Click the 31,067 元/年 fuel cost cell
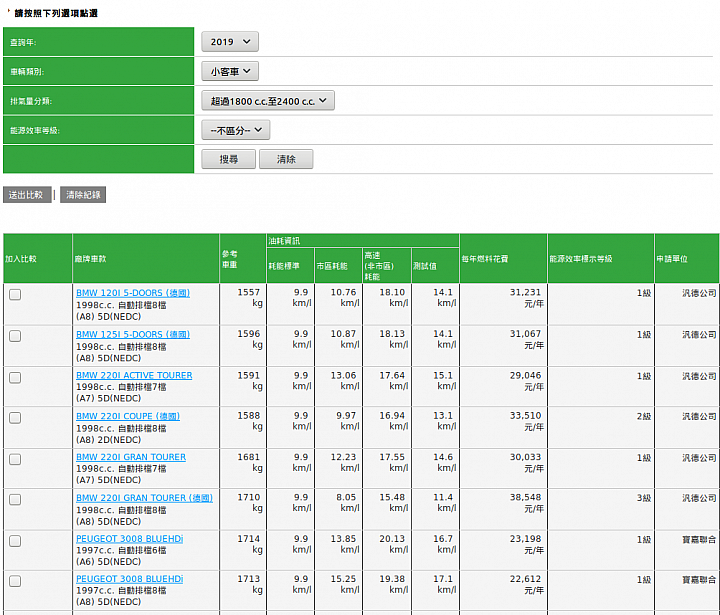 503,345
